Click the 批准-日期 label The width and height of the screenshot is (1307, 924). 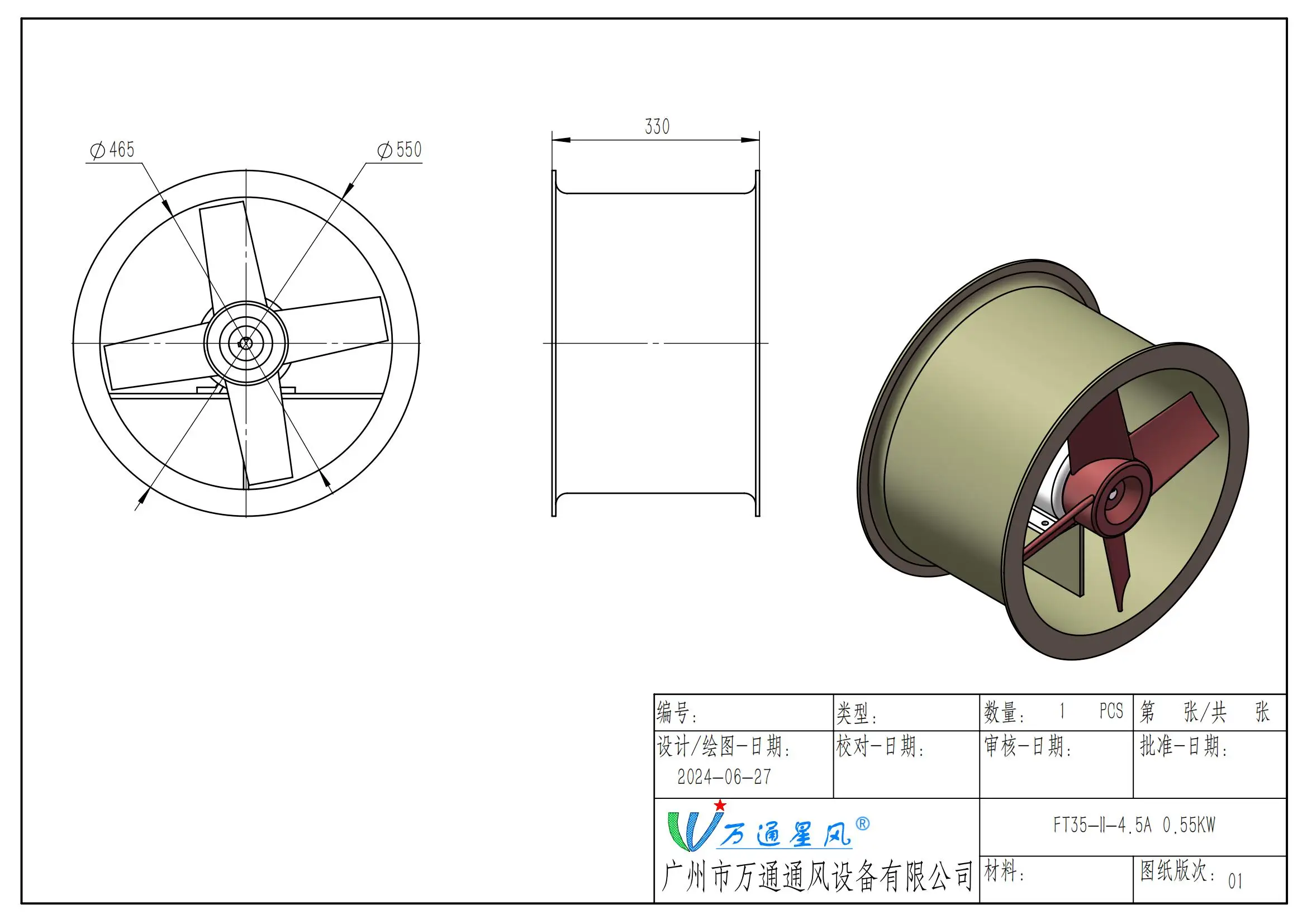coord(1184,746)
